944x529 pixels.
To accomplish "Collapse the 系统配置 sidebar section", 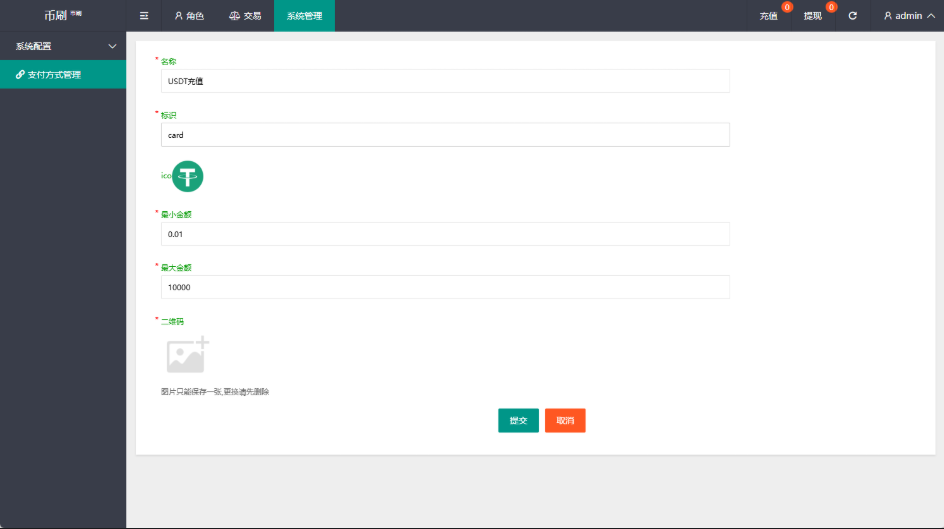I will (x=63, y=46).
